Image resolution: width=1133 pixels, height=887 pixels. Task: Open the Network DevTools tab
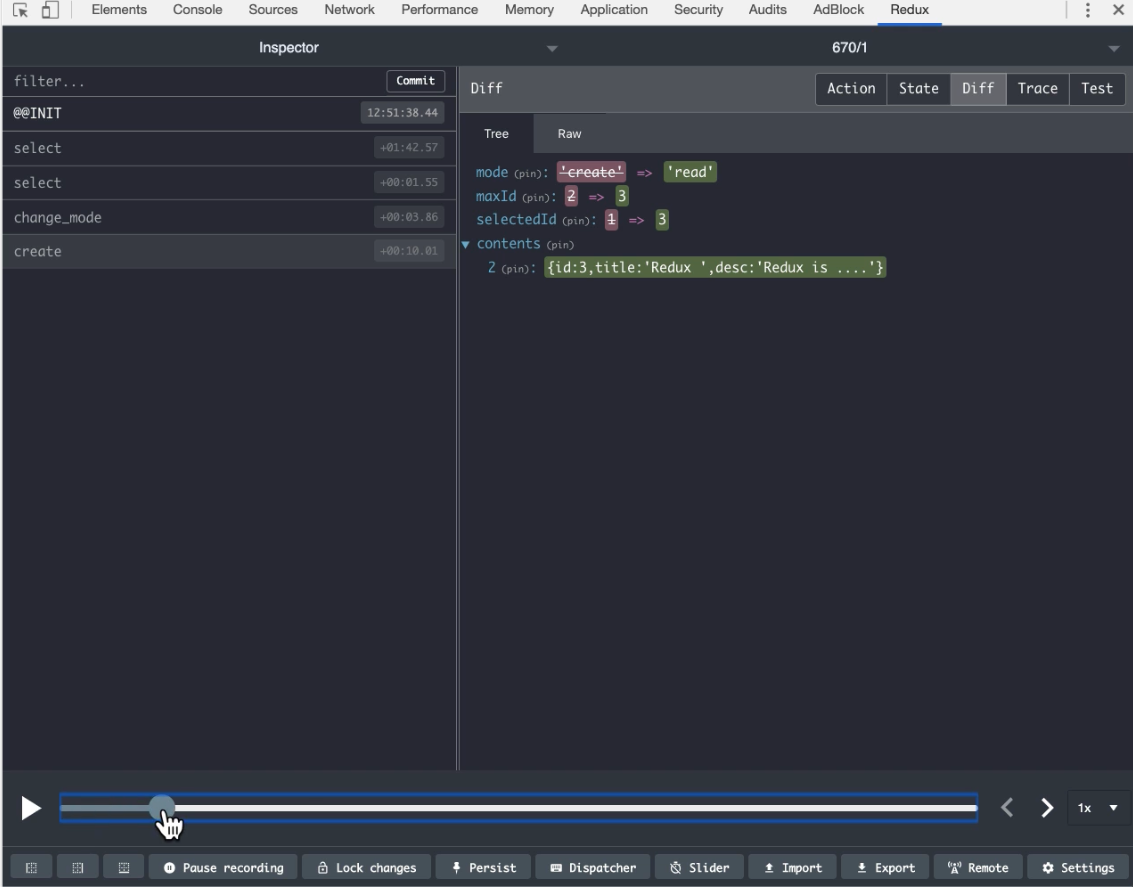(349, 10)
